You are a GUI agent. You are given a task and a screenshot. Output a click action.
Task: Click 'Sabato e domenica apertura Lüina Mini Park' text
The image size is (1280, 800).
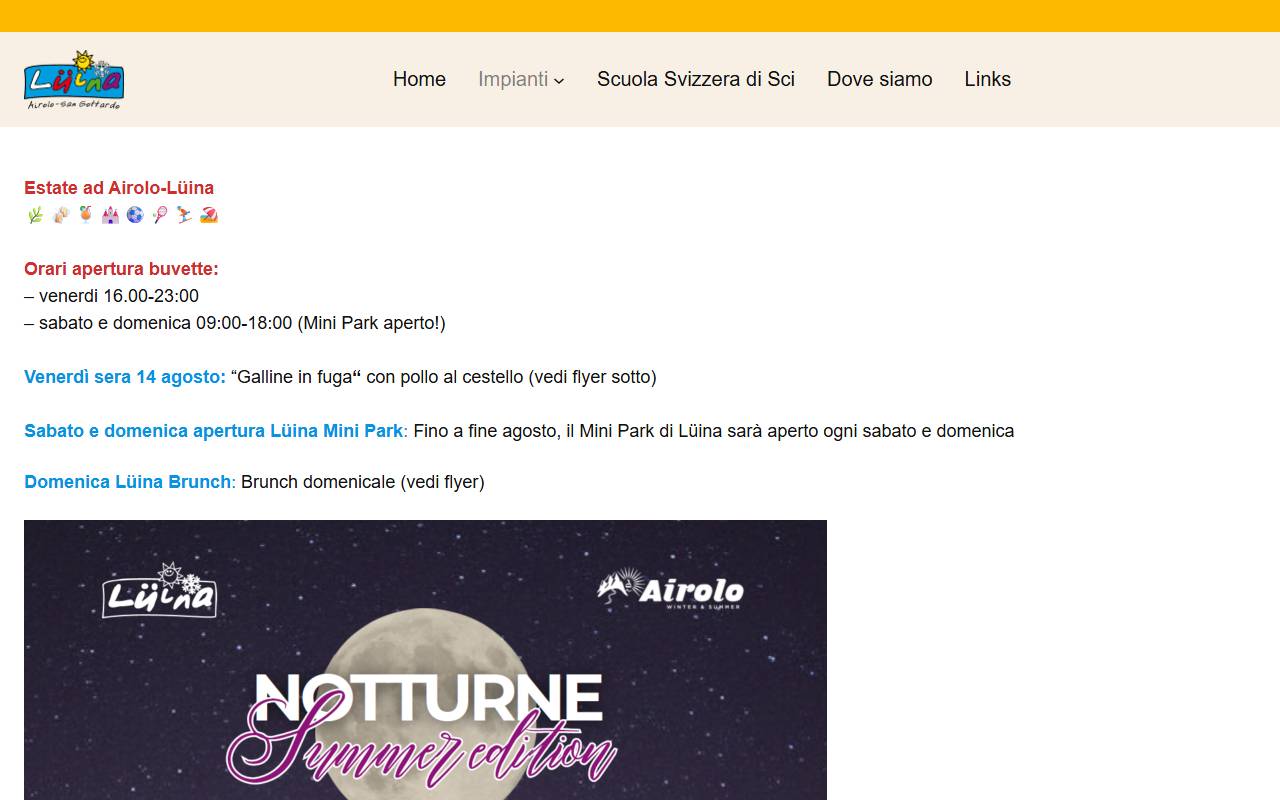click(x=213, y=431)
